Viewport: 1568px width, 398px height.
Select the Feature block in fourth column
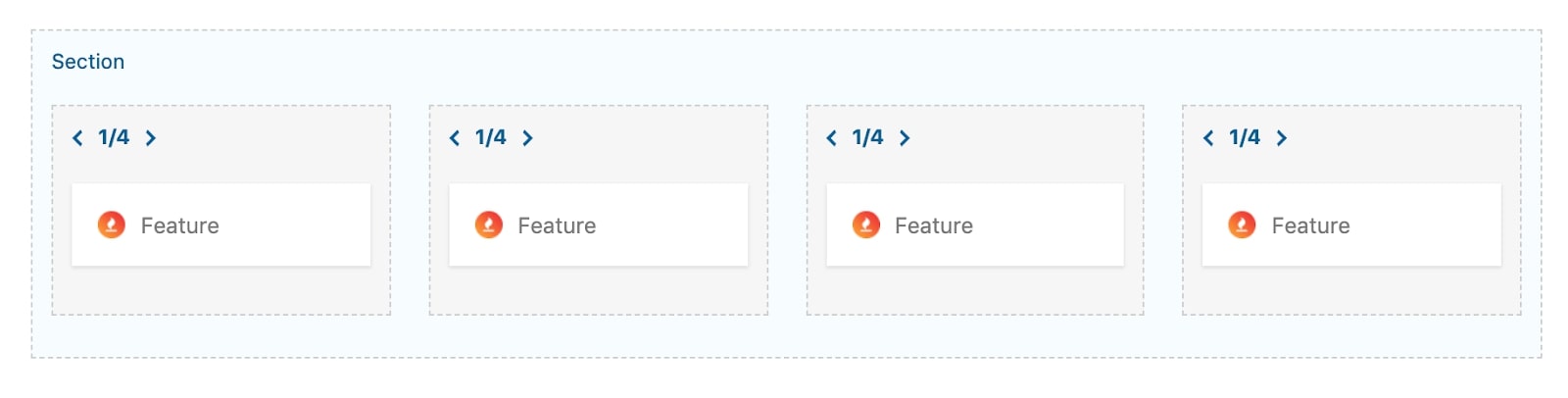click(1351, 224)
